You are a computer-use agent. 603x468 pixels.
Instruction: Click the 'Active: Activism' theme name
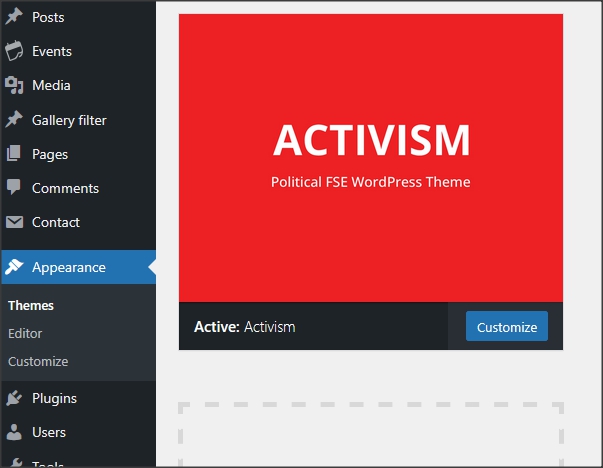[245, 327]
